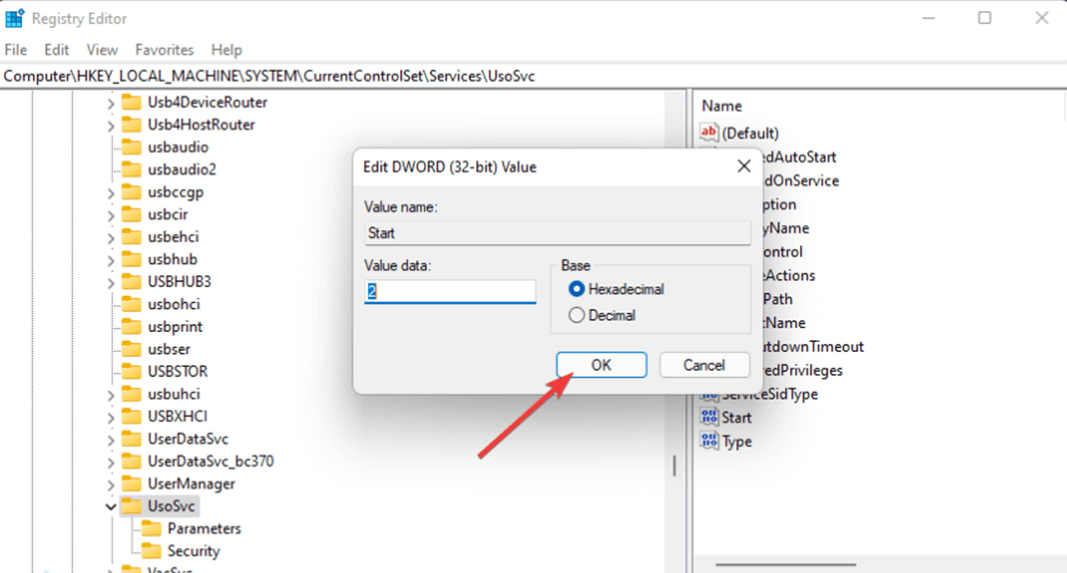The height and width of the screenshot is (573, 1067).
Task: Confirm the DWORD edit with OK
Action: (602, 365)
